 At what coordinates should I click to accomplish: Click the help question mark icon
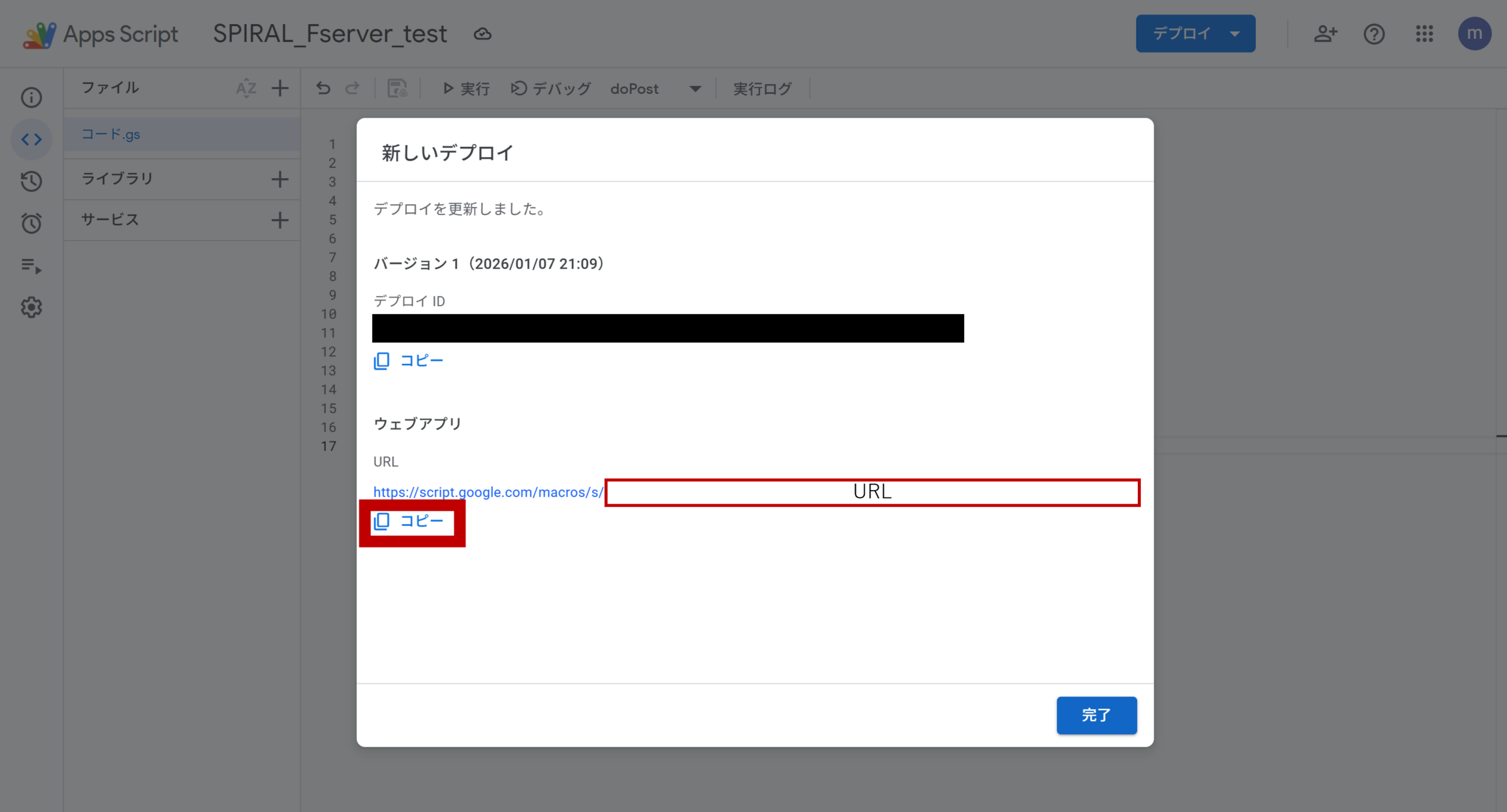click(x=1374, y=34)
